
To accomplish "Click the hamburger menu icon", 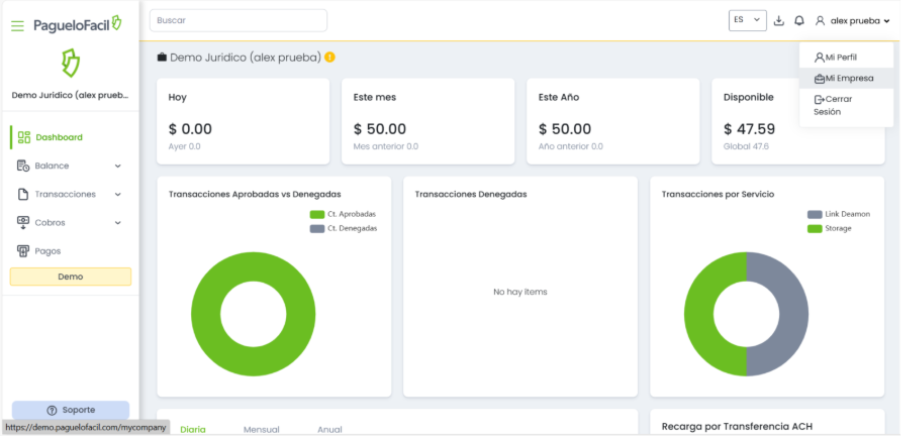I will point(17,24).
